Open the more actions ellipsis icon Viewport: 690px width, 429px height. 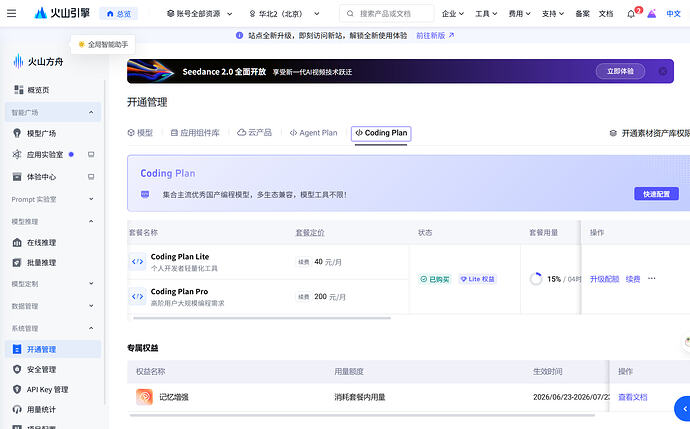pyautogui.click(x=652, y=279)
